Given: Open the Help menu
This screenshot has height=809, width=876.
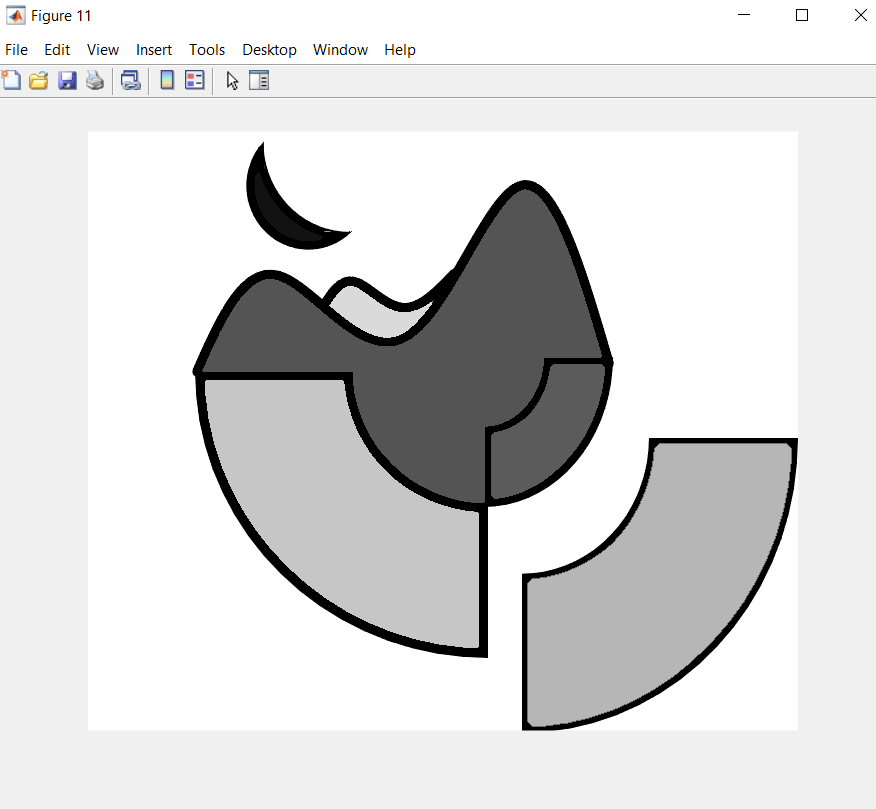Looking at the screenshot, I should coord(399,49).
